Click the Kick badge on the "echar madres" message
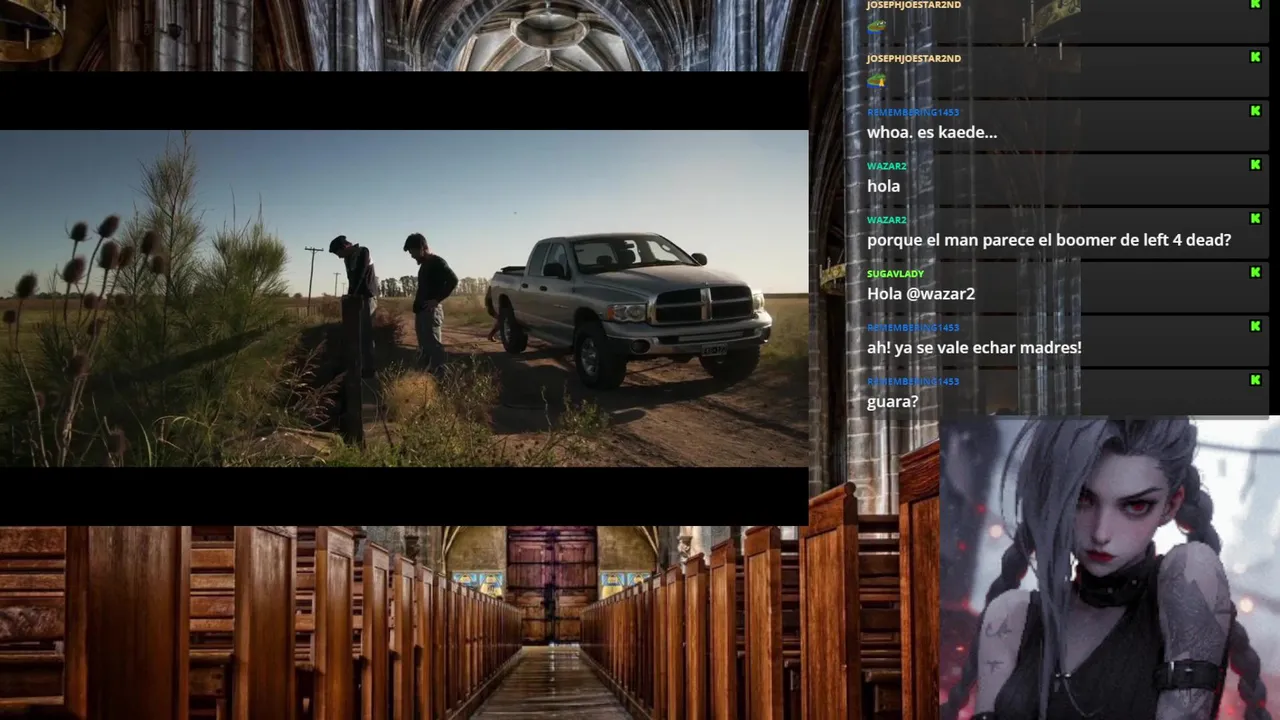Viewport: 1280px width, 720px height. [1255, 327]
